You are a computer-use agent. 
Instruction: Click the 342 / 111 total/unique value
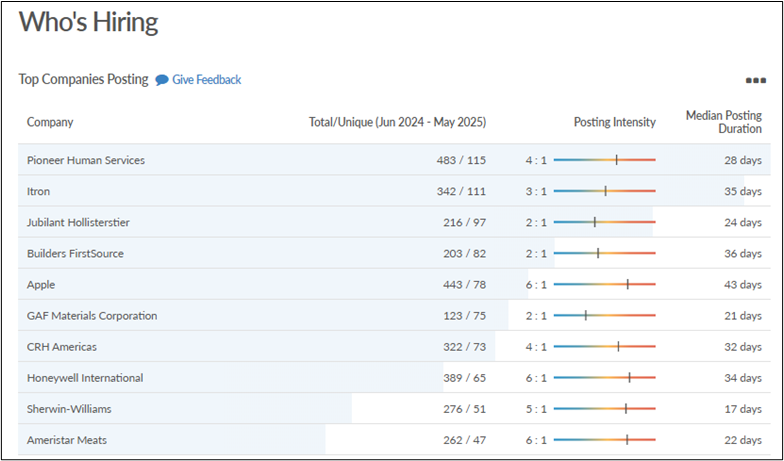pyautogui.click(x=461, y=191)
